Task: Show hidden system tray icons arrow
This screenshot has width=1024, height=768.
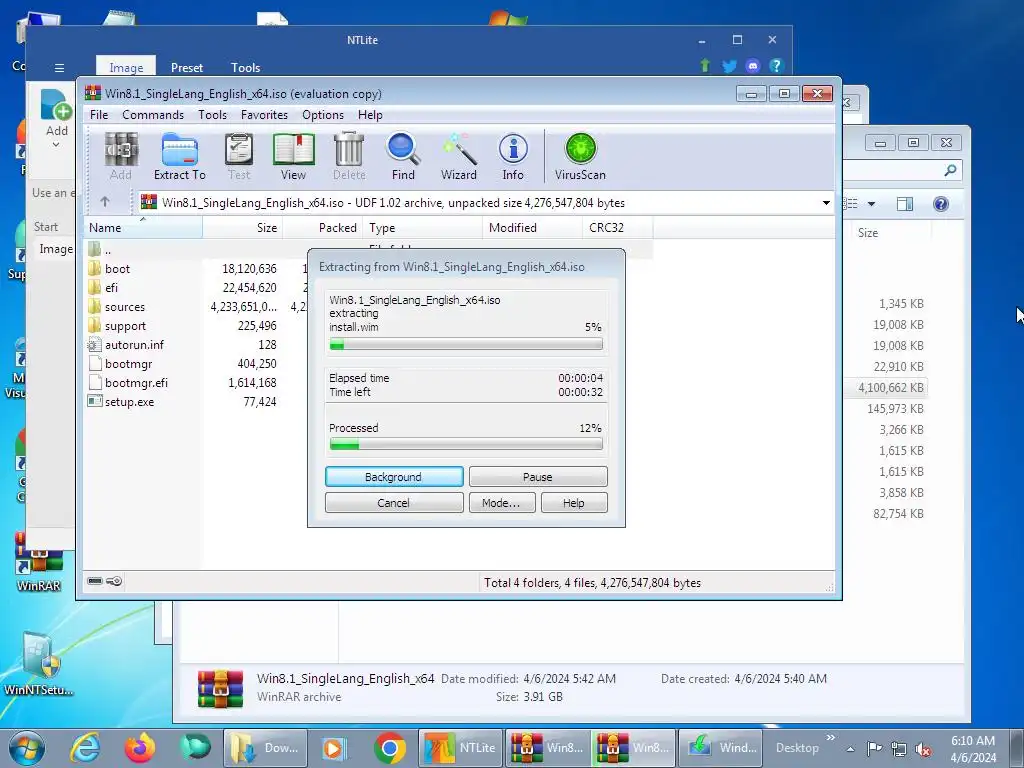Action: pyautogui.click(x=850, y=749)
